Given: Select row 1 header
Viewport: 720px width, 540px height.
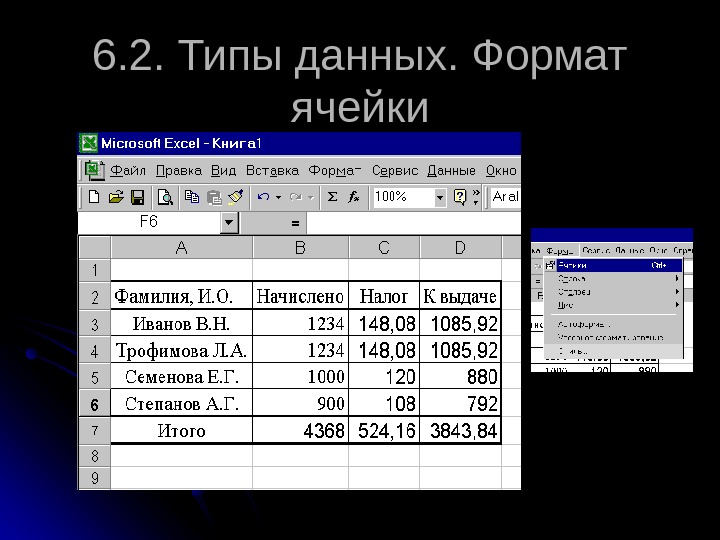Looking at the screenshot, I should coord(95,270).
